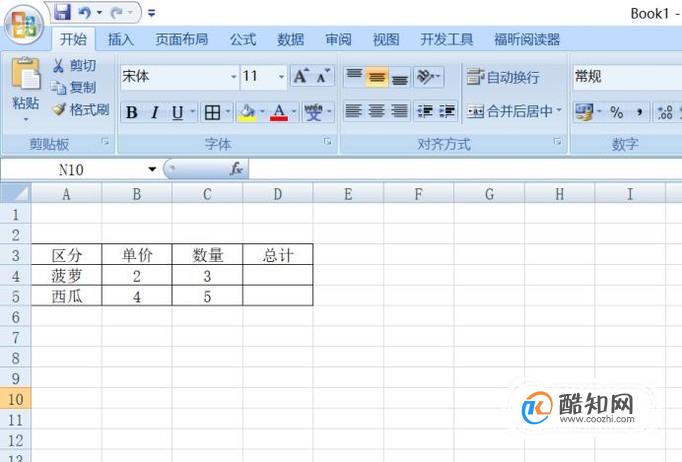This screenshot has width=682, height=462.
Task: Toggle Underline formatting
Action: (177, 112)
